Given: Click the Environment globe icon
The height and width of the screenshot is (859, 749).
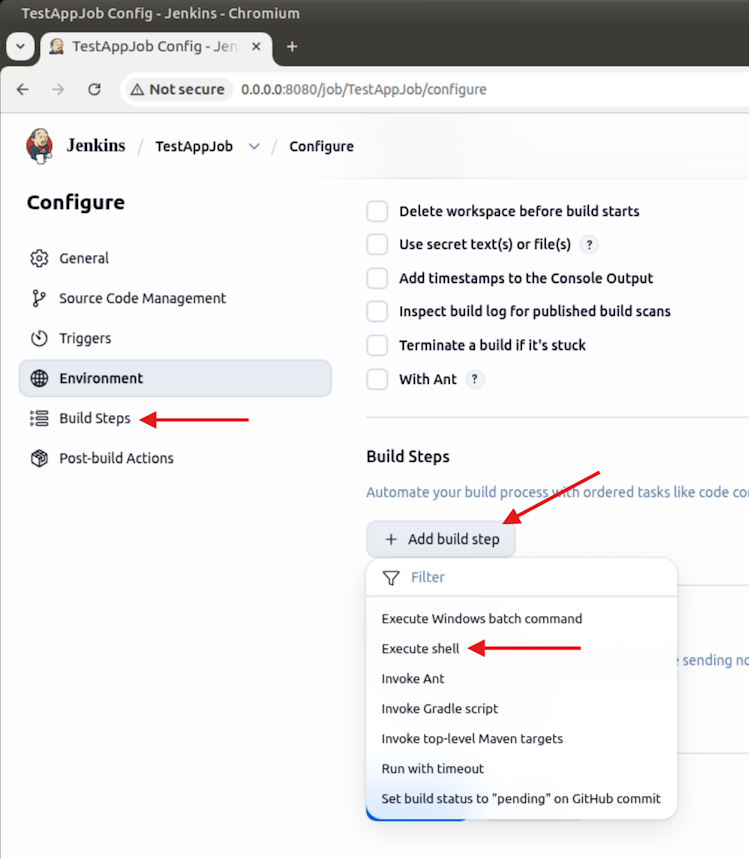Looking at the screenshot, I should click(x=39, y=378).
